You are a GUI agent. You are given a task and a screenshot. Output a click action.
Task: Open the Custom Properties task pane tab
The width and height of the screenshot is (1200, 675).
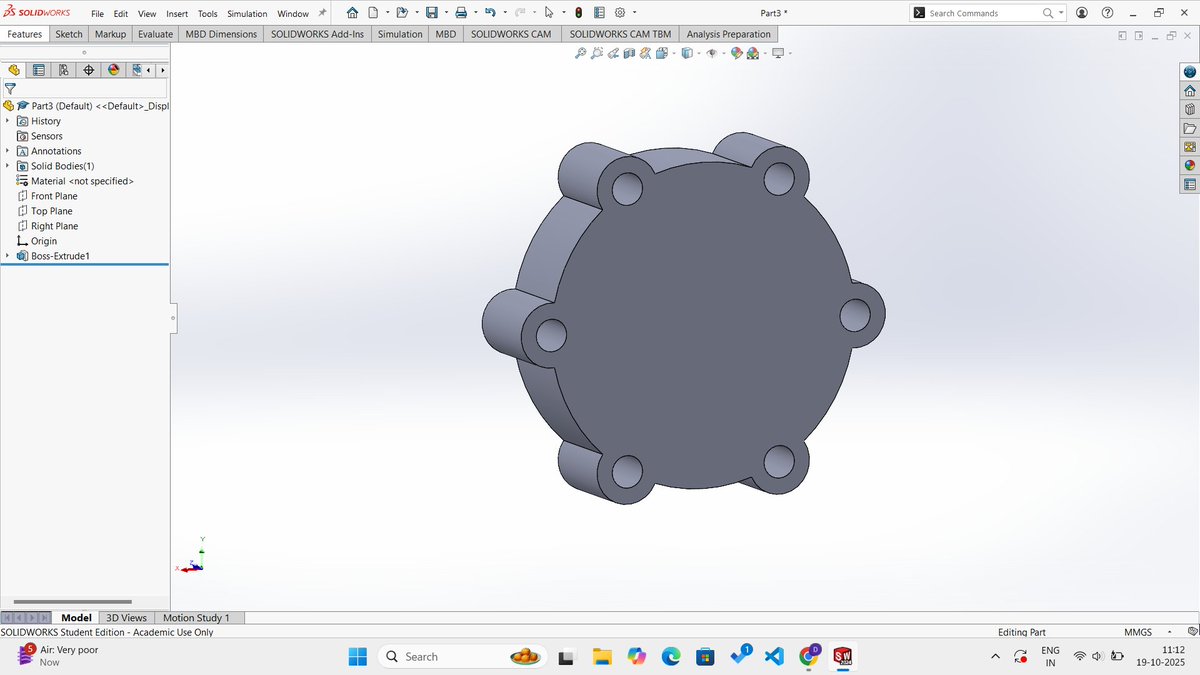[1189, 184]
